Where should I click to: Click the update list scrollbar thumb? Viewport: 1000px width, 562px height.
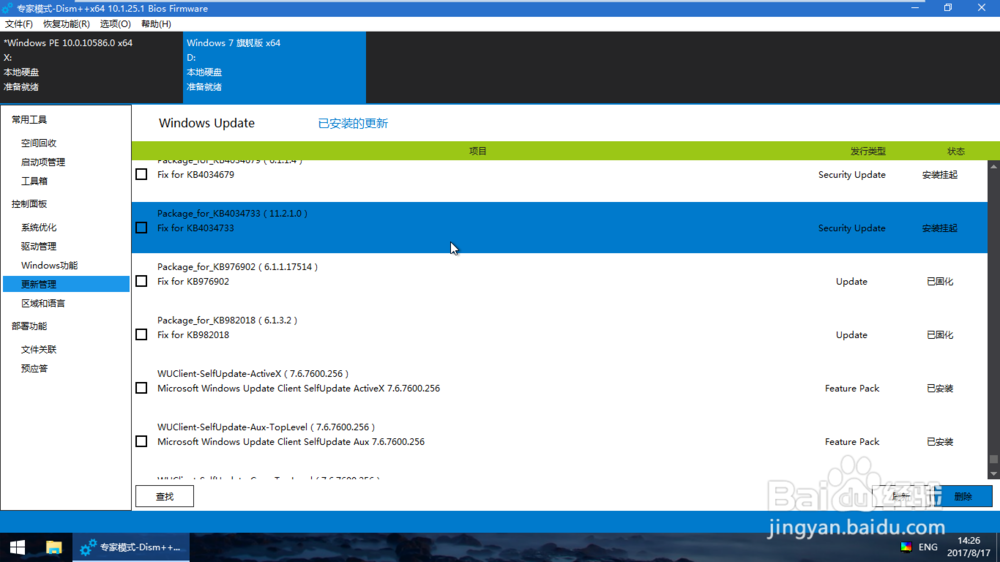(x=994, y=459)
